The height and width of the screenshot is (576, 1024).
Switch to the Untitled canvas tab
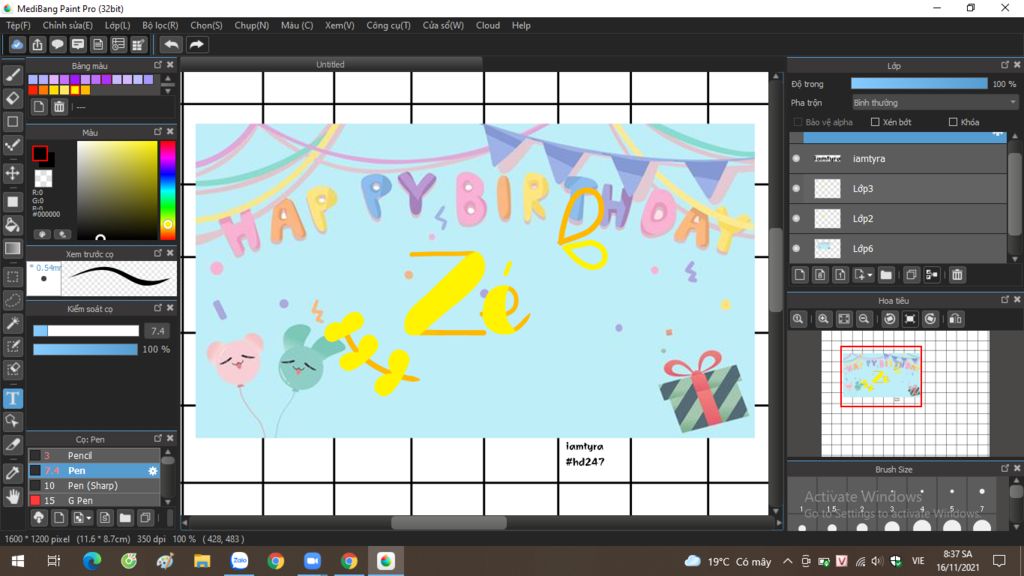330,64
